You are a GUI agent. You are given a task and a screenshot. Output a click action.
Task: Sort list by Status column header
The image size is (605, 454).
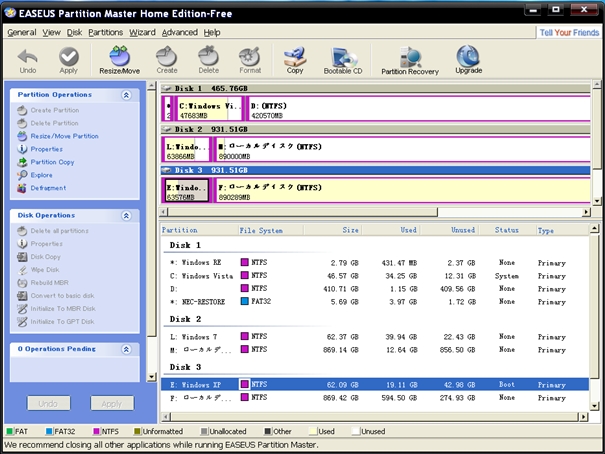(x=507, y=230)
